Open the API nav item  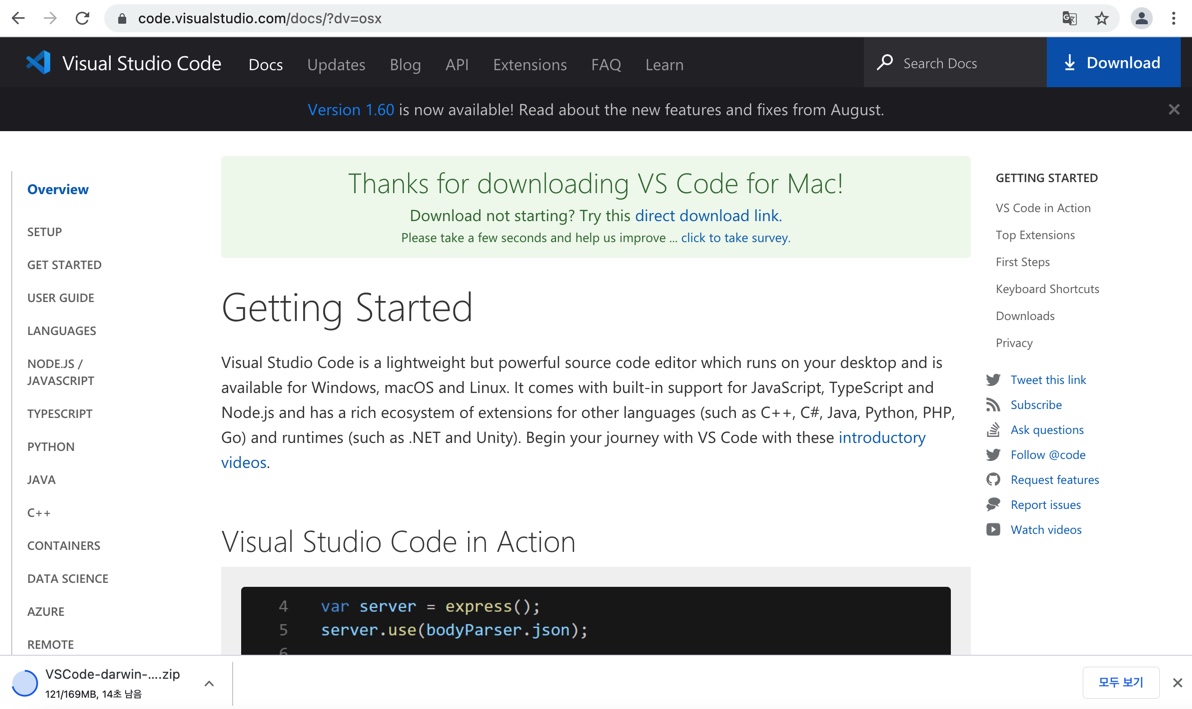pyautogui.click(x=457, y=65)
